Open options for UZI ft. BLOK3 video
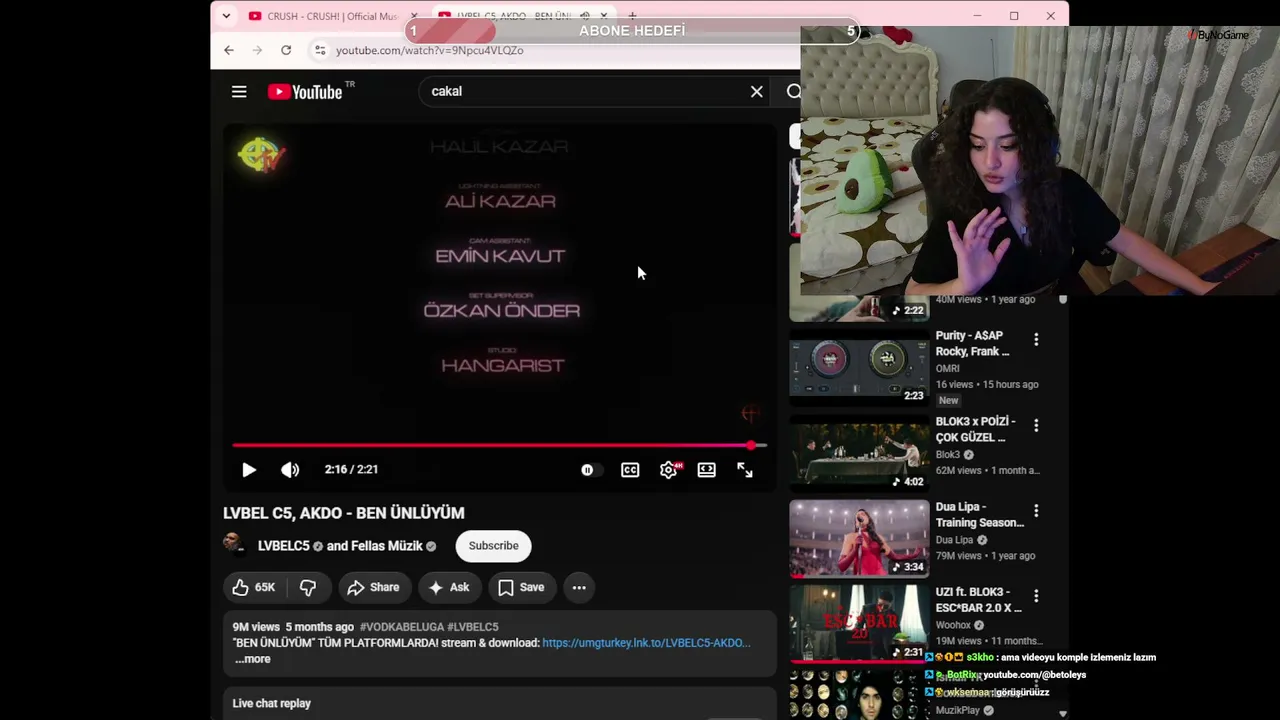1280x720 pixels. (1036, 596)
